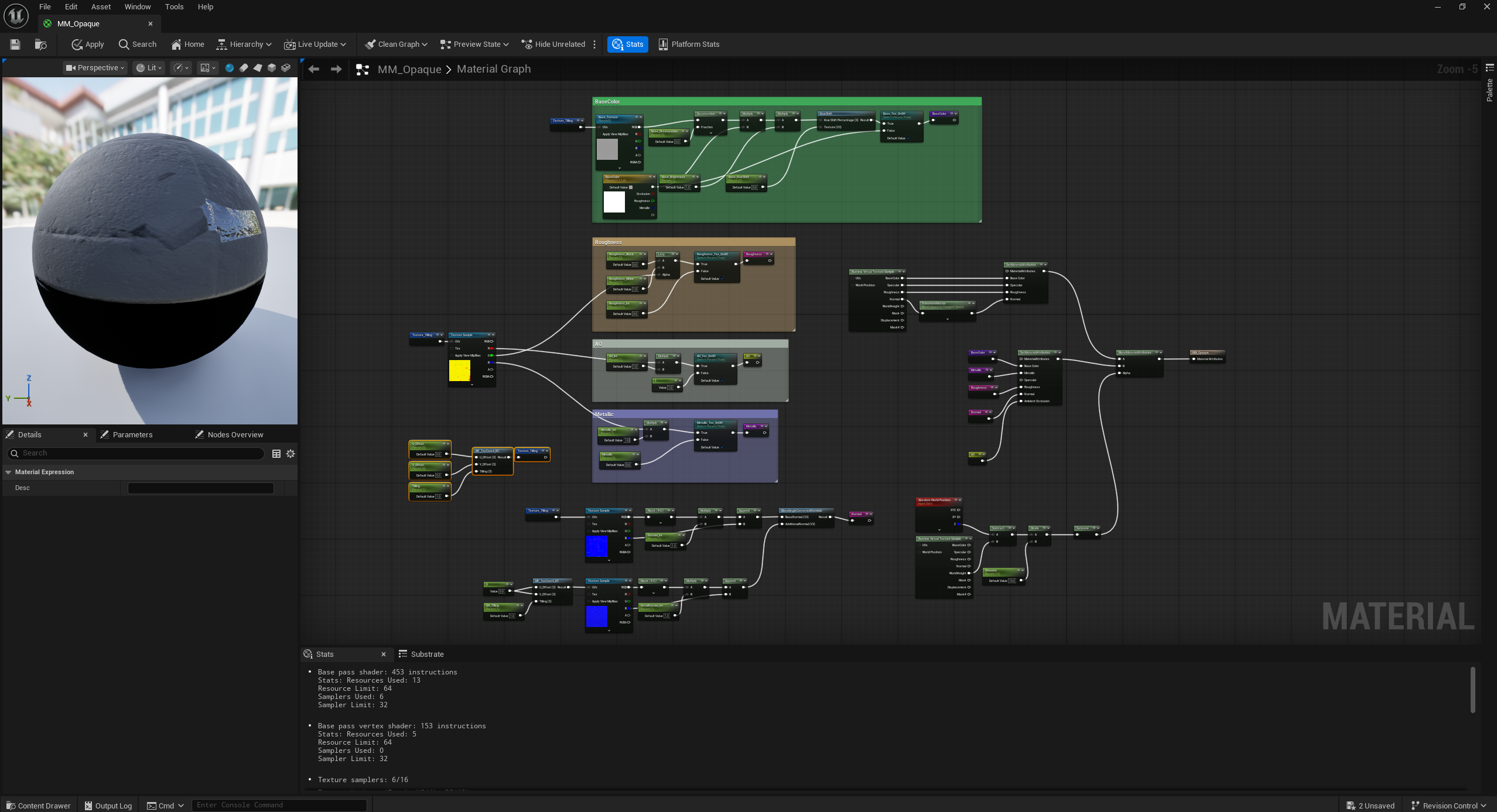Image resolution: width=1497 pixels, height=812 pixels.
Task: Set preview mesh to plane
Action: click(258, 68)
